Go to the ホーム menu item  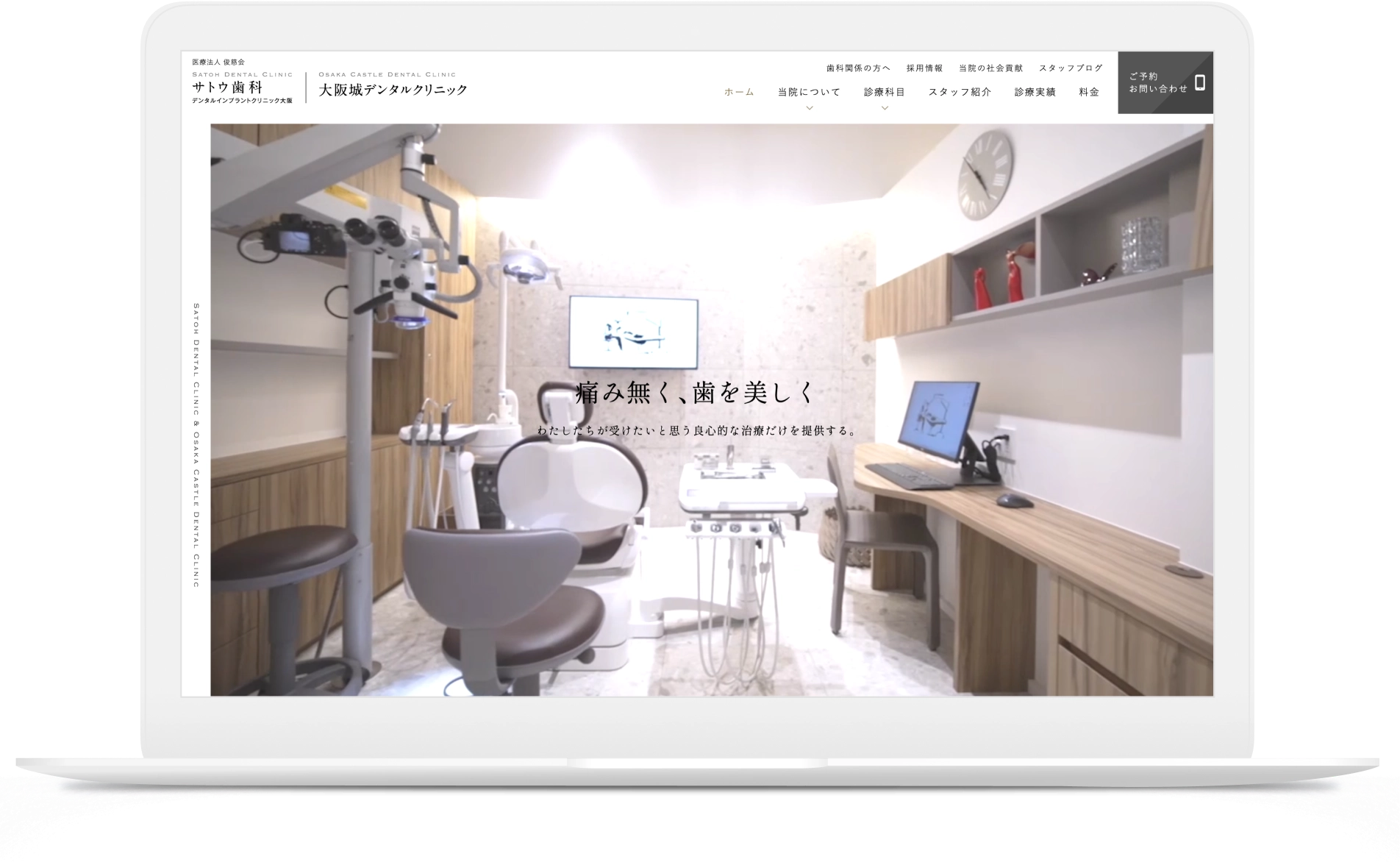tap(739, 92)
